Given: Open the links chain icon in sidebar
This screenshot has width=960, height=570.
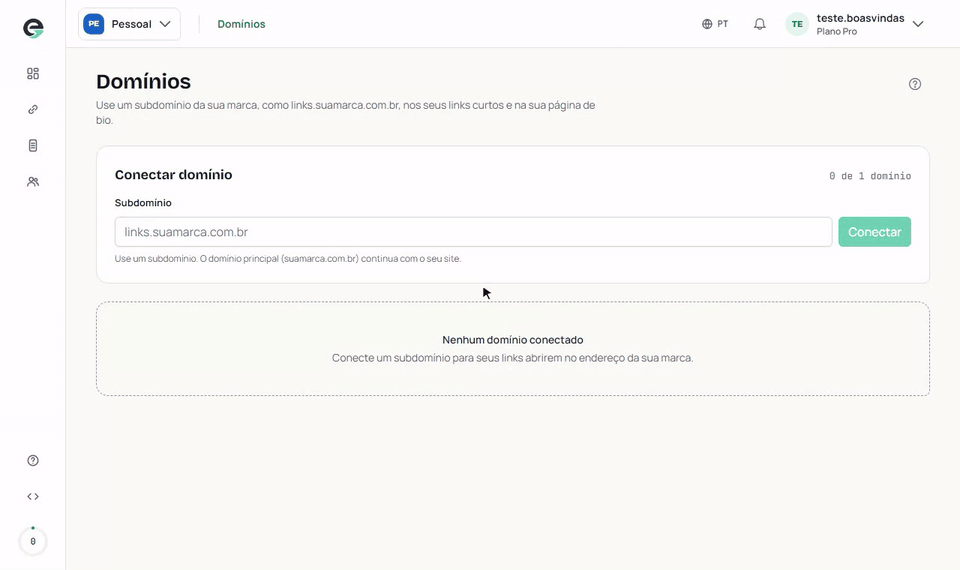Looking at the screenshot, I should pyautogui.click(x=33, y=110).
